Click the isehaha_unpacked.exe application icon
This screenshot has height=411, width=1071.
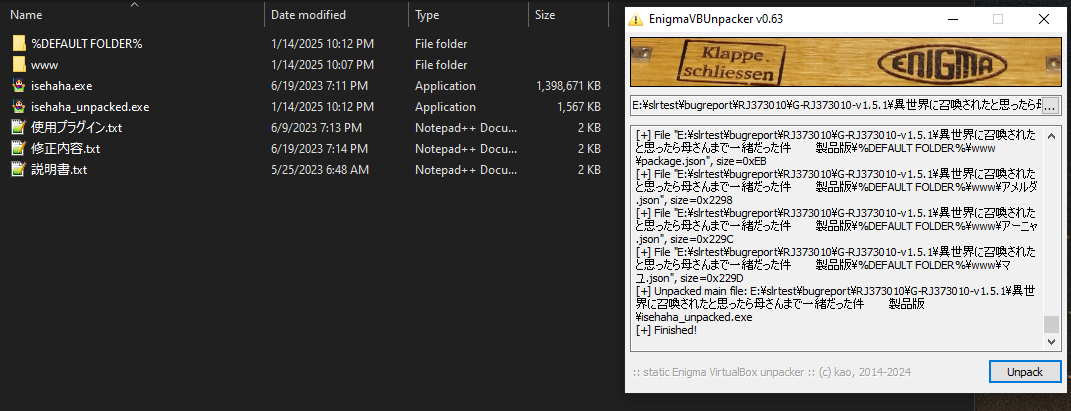coord(18,107)
